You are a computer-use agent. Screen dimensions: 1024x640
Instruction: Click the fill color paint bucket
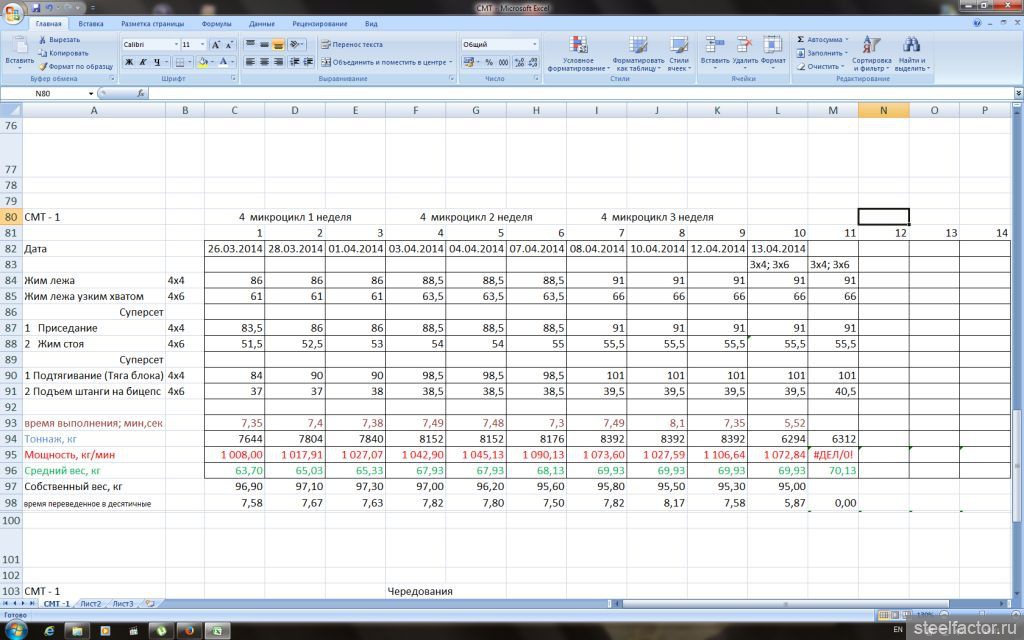click(203, 62)
